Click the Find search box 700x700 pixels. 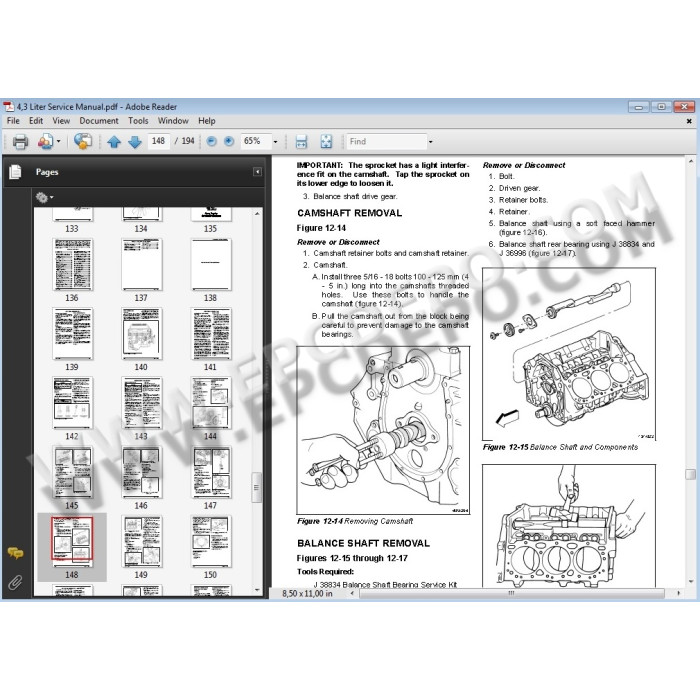387,142
